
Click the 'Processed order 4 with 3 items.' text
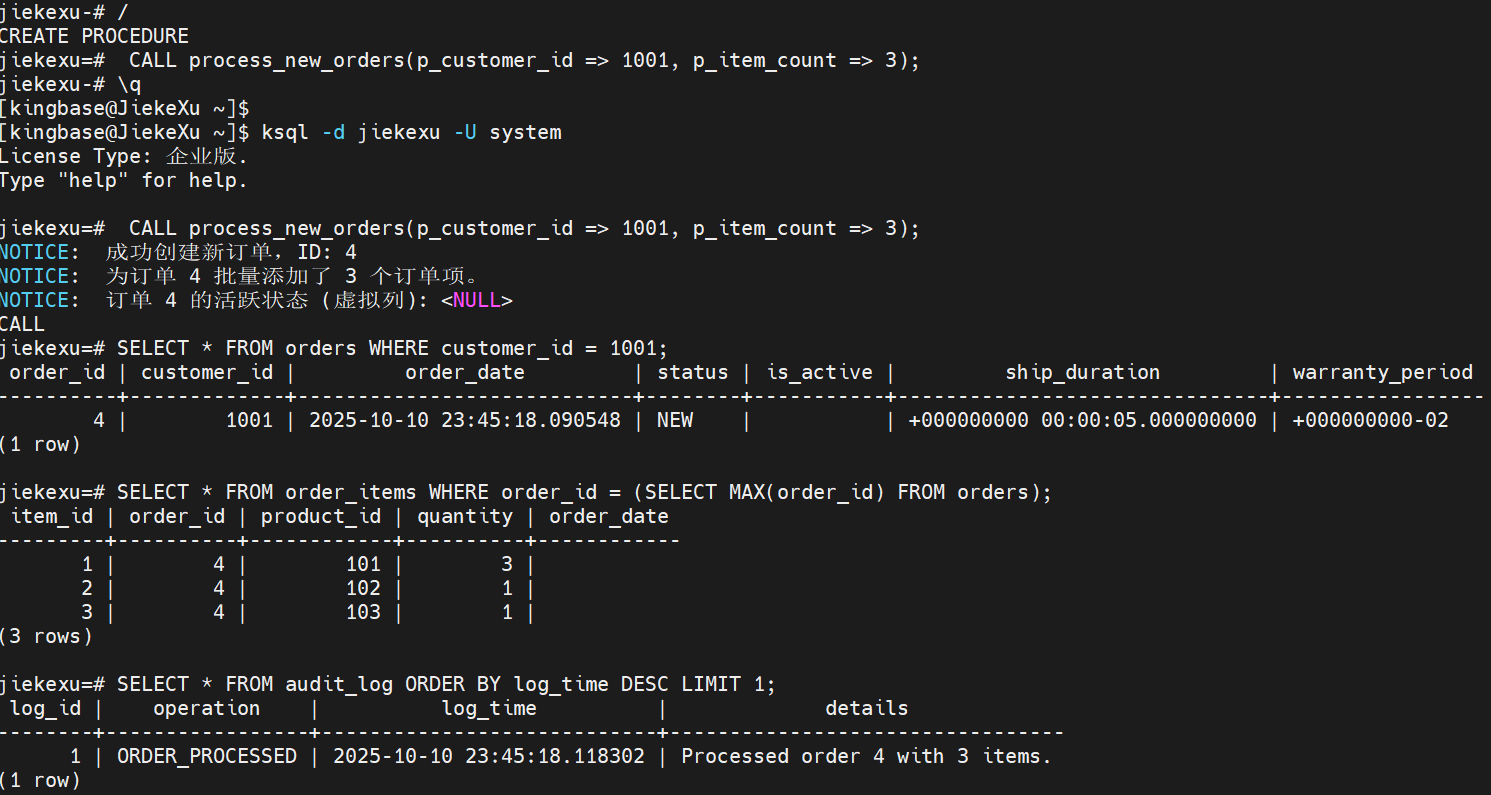[866, 756]
